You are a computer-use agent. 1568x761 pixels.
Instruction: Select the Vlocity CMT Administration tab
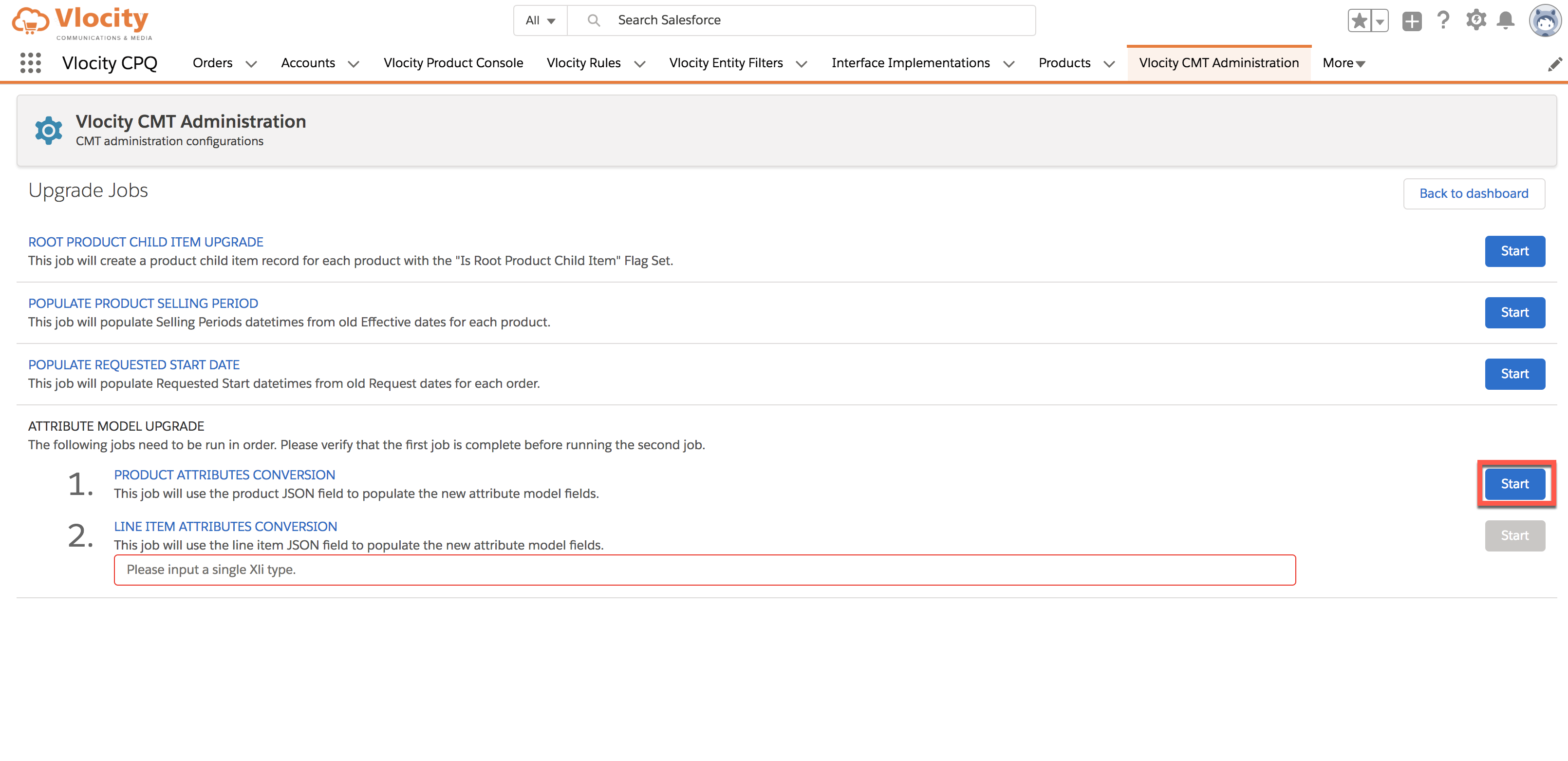1218,63
